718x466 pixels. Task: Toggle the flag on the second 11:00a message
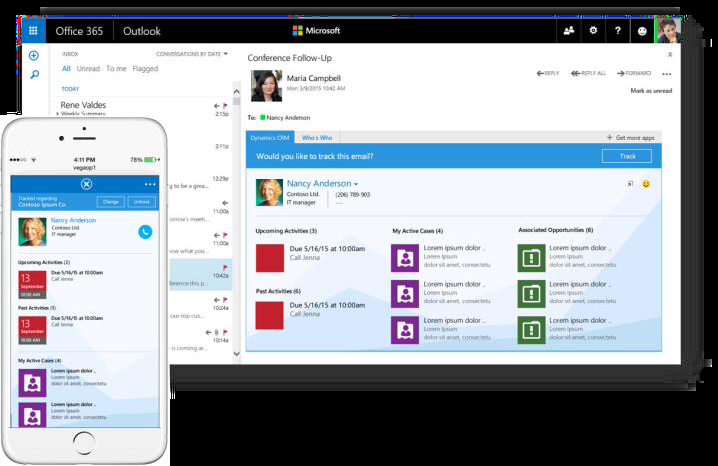pyautogui.click(x=225, y=235)
